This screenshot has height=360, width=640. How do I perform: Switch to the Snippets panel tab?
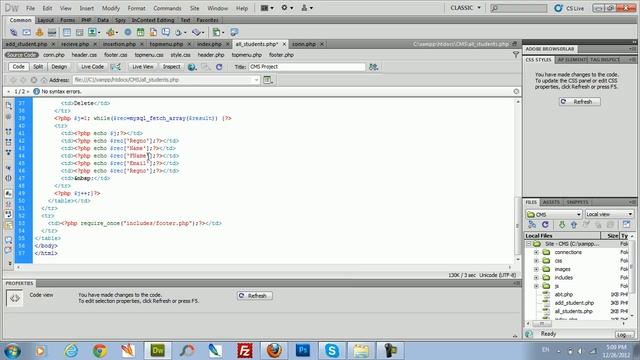coord(577,202)
